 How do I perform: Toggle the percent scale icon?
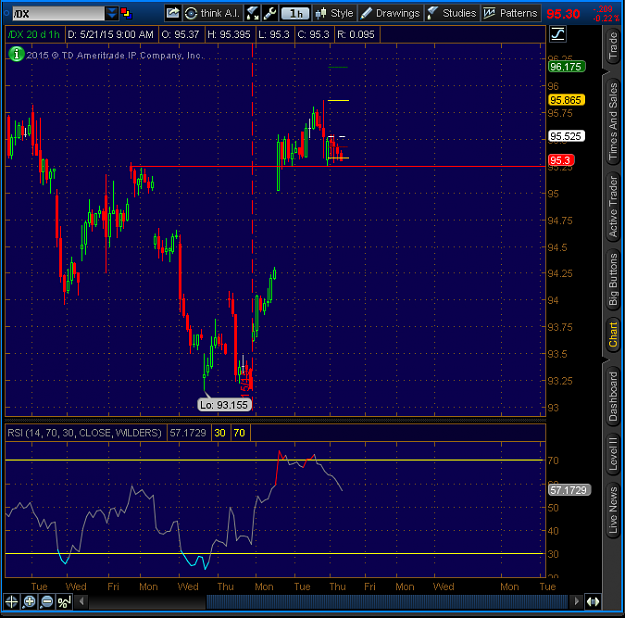pos(64,601)
